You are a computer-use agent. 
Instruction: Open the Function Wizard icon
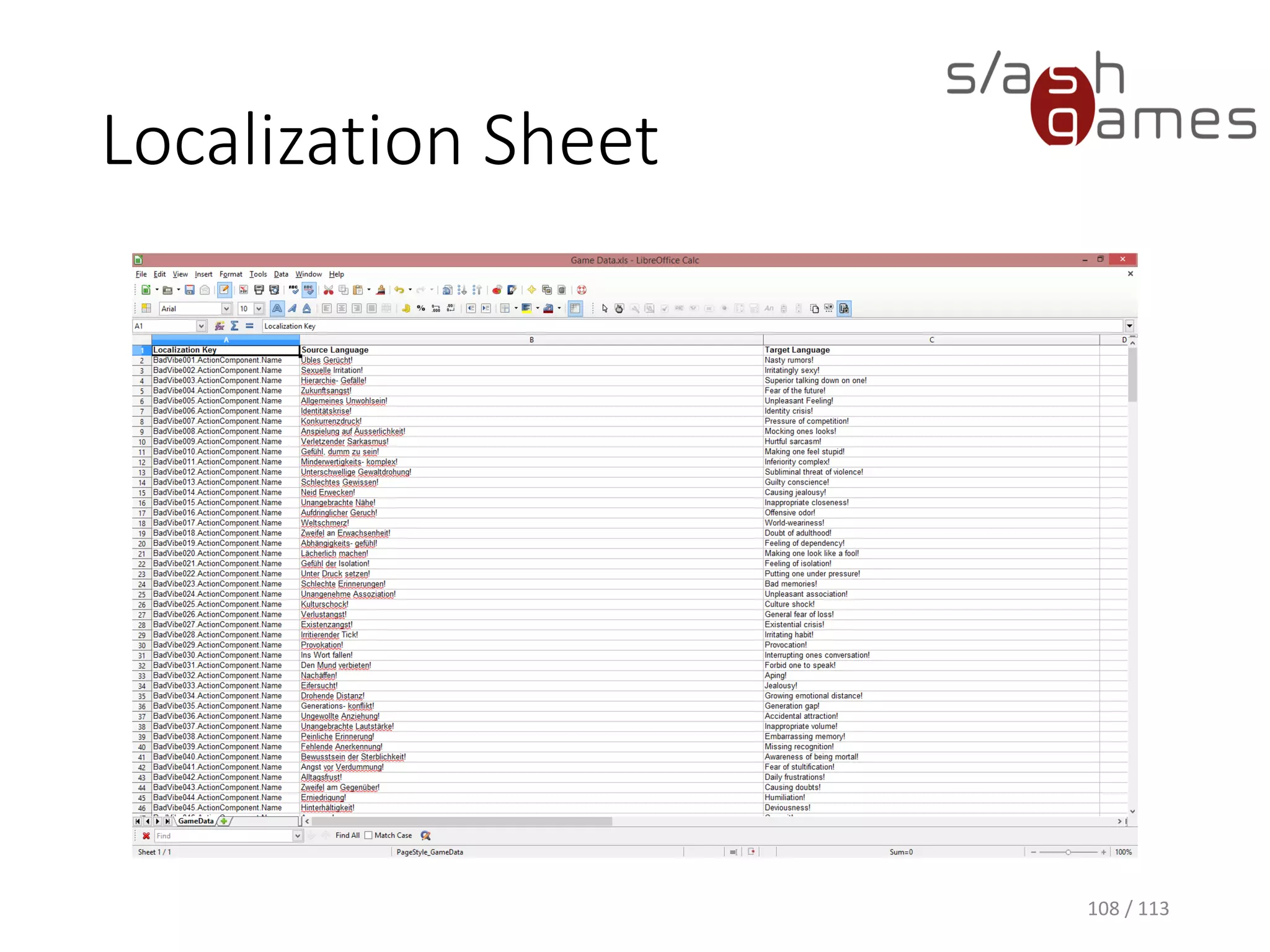(x=220, y=326)
